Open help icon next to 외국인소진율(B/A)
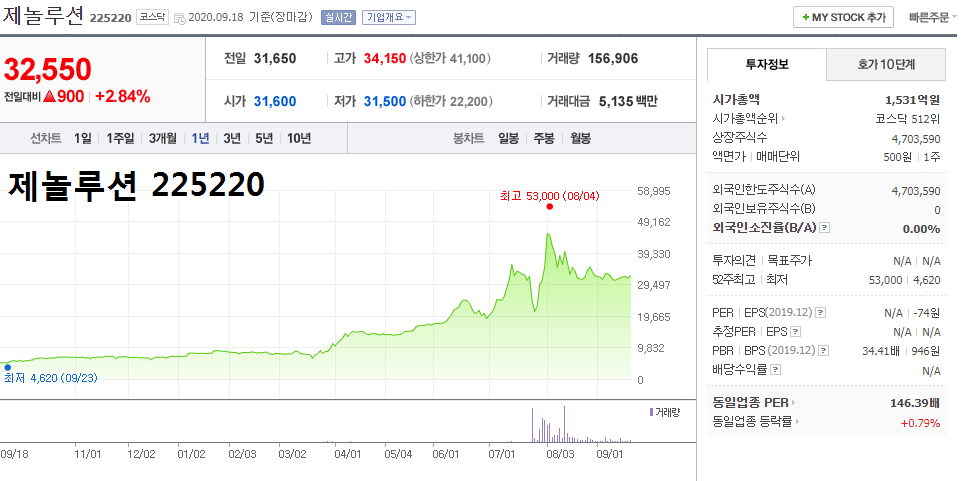This screenshot has width=962, height=481. (x=825, y=228)
